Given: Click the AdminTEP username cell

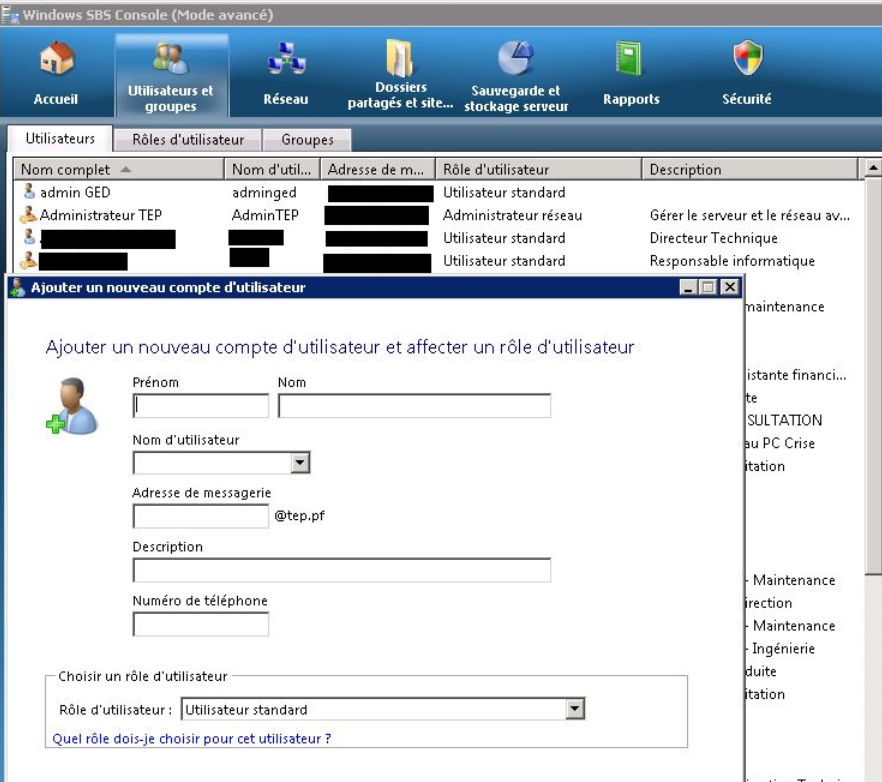Looking at the screenshot, I should click(265, 215).
